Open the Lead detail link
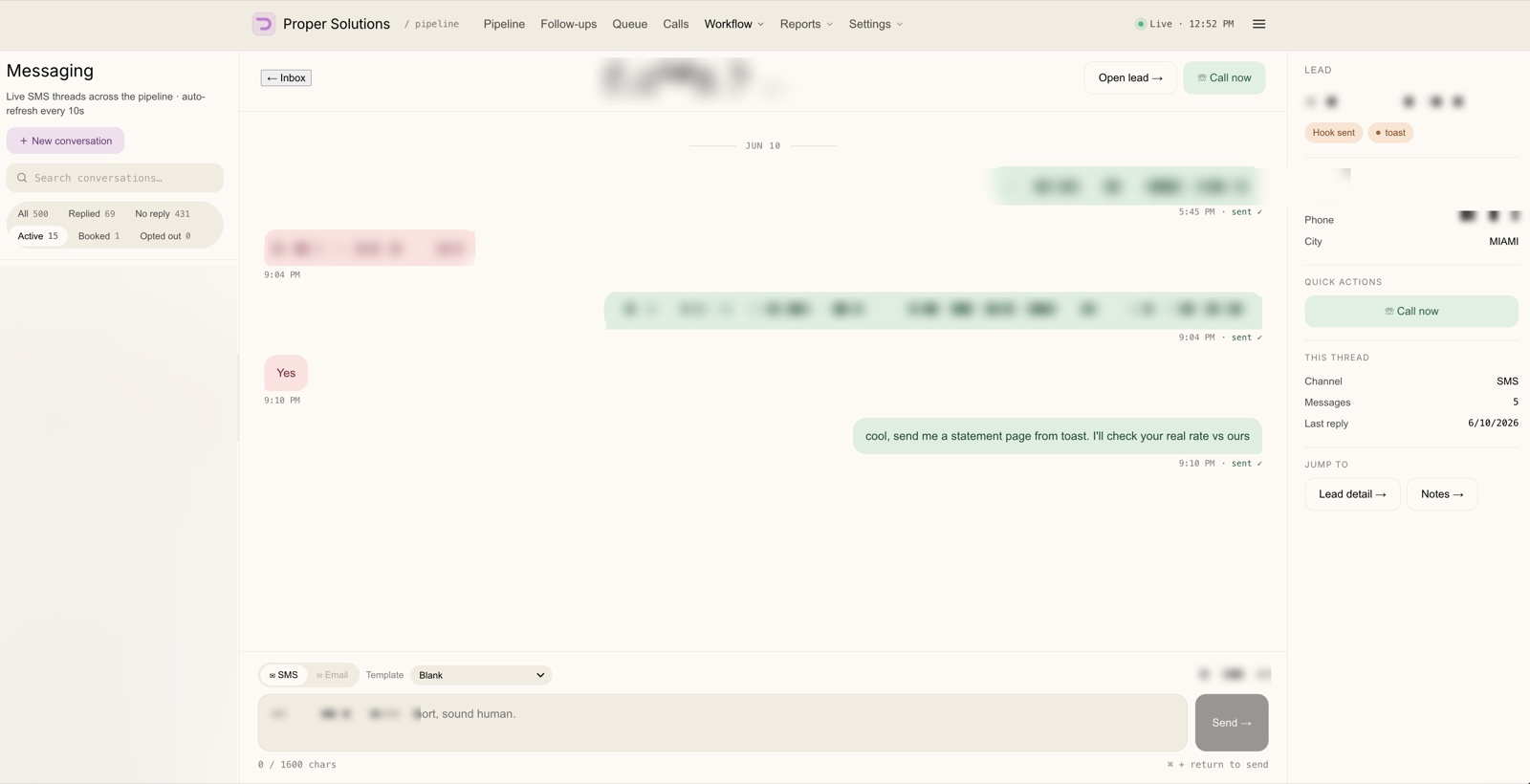 point(1352,494)
